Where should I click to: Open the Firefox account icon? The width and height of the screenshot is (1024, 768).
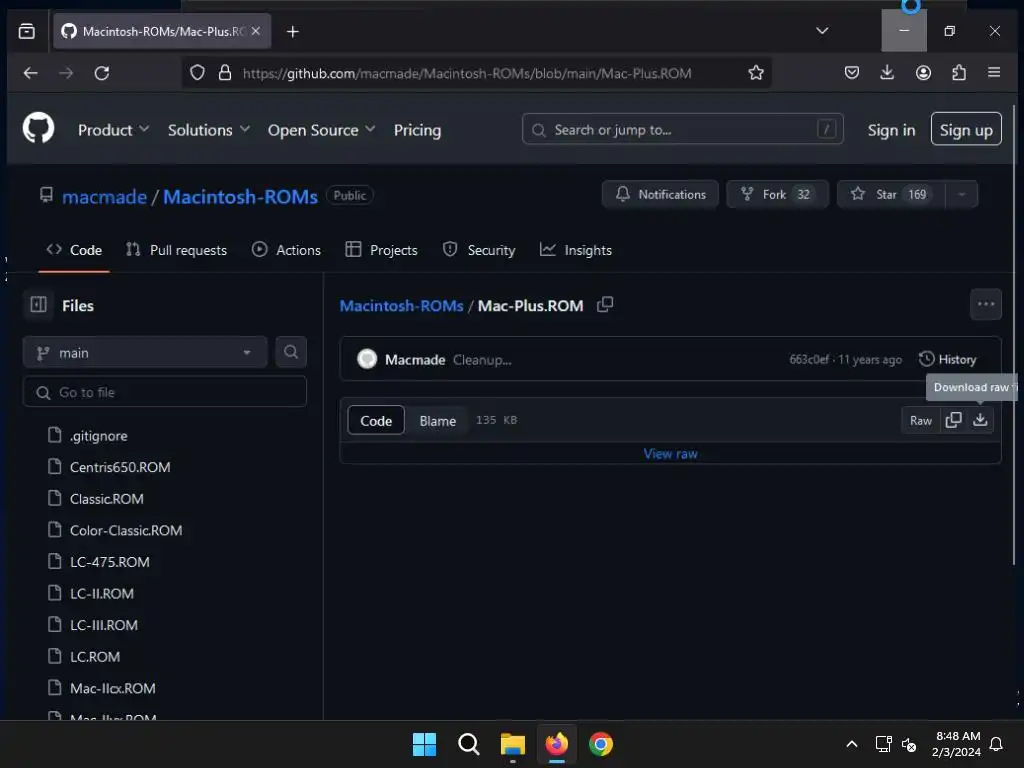tap(923, 72)
